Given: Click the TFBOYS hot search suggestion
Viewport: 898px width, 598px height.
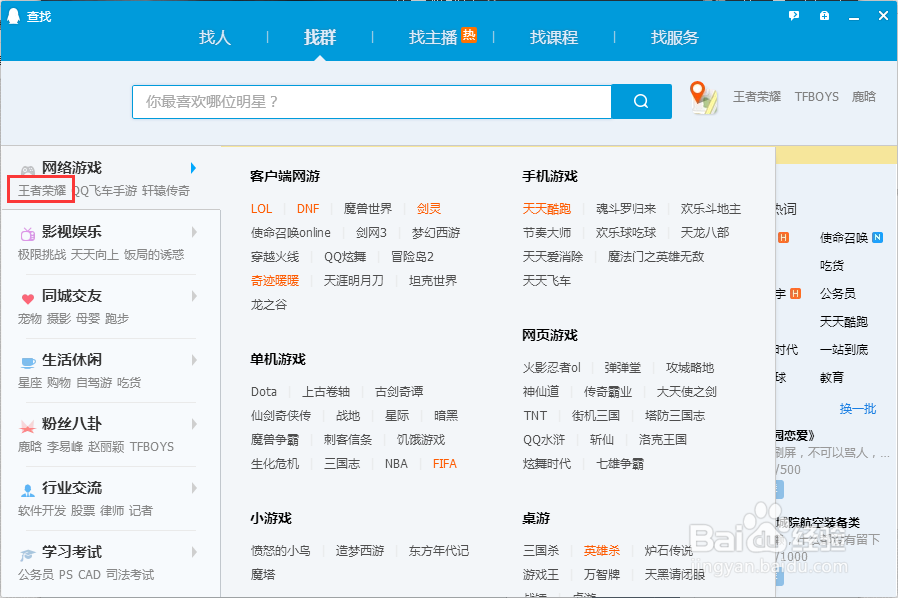Looking at the screenshot, I should pos(817,97).
